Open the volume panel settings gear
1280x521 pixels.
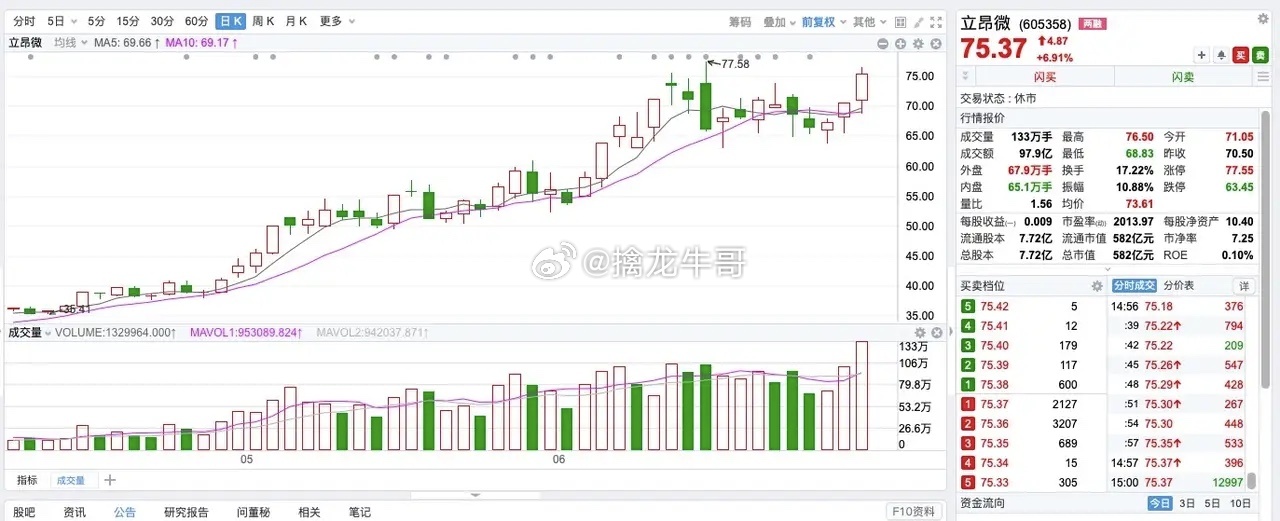920,333
